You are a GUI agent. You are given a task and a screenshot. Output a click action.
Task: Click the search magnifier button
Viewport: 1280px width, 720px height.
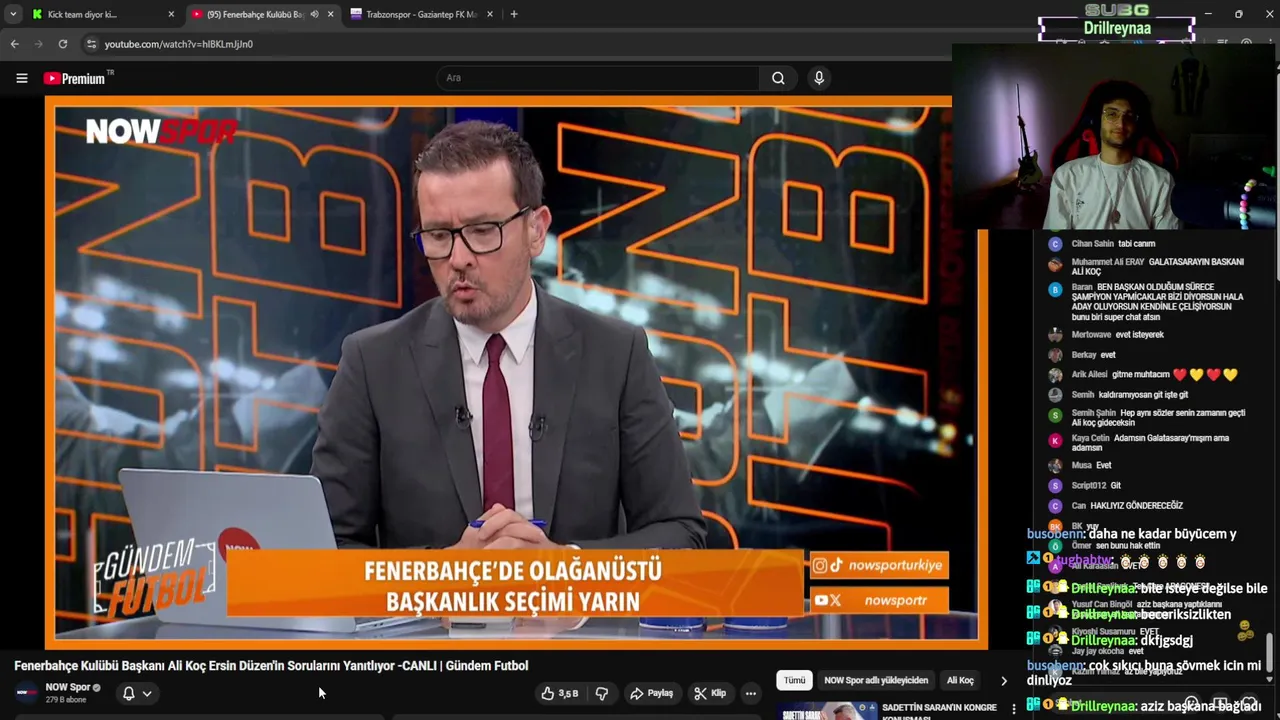point(778,78)
